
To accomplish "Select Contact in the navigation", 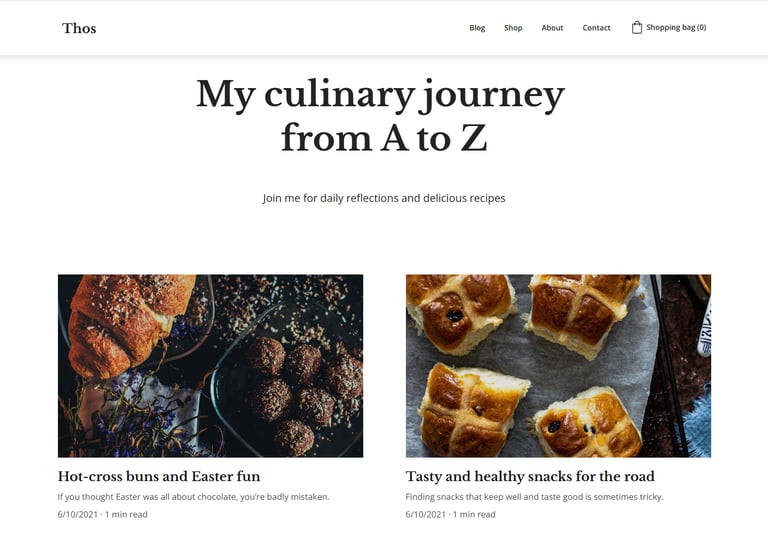I will [596, 28].
